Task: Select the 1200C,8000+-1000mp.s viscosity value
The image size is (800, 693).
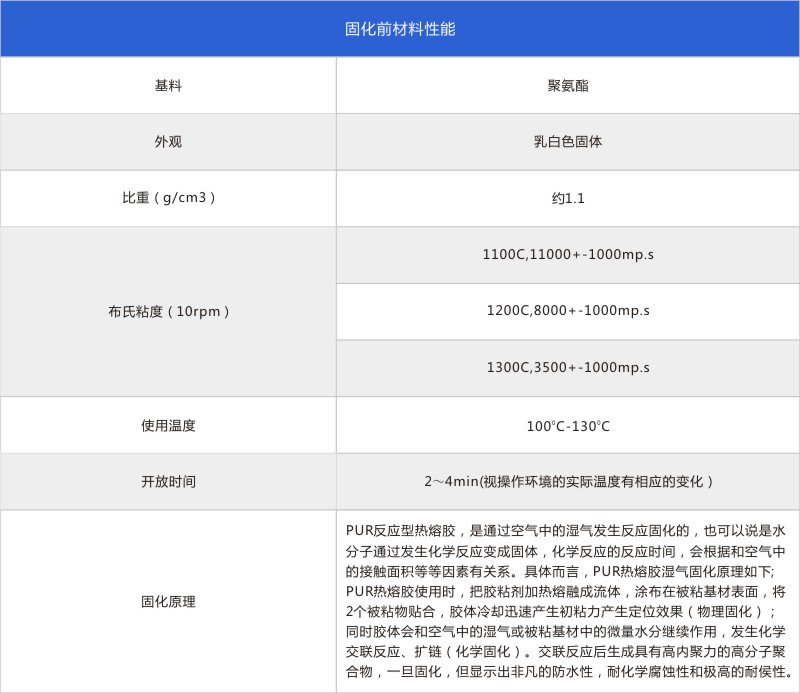Action: [568, 311]
